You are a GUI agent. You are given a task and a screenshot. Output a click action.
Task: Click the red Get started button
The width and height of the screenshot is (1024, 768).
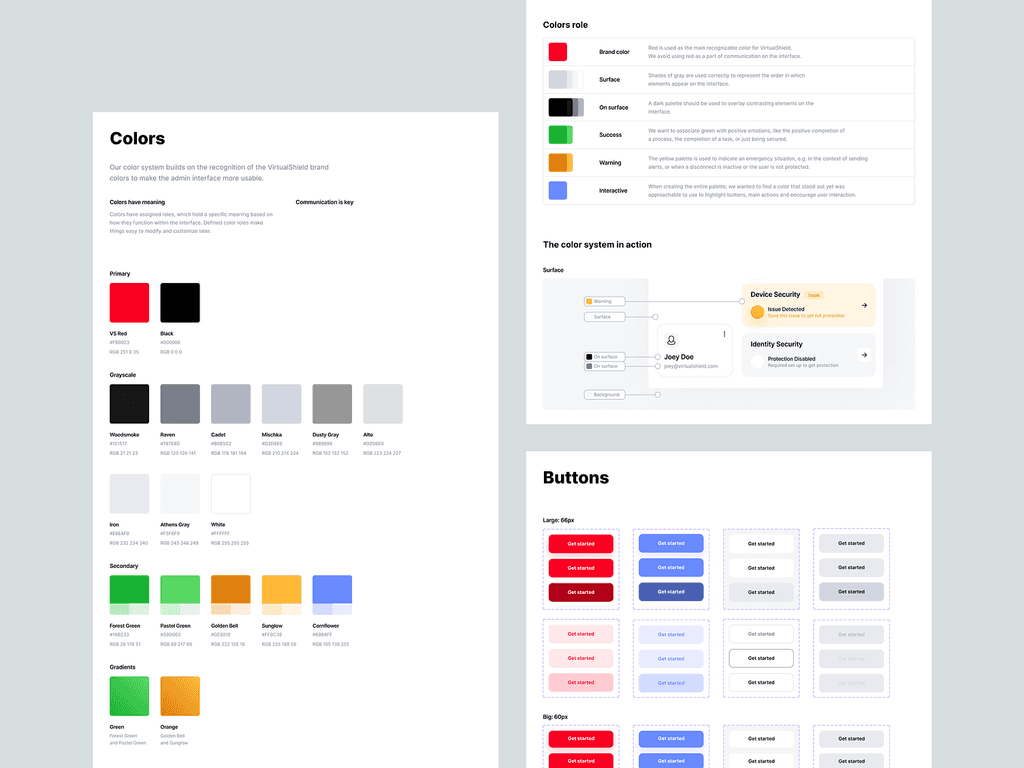581,543
